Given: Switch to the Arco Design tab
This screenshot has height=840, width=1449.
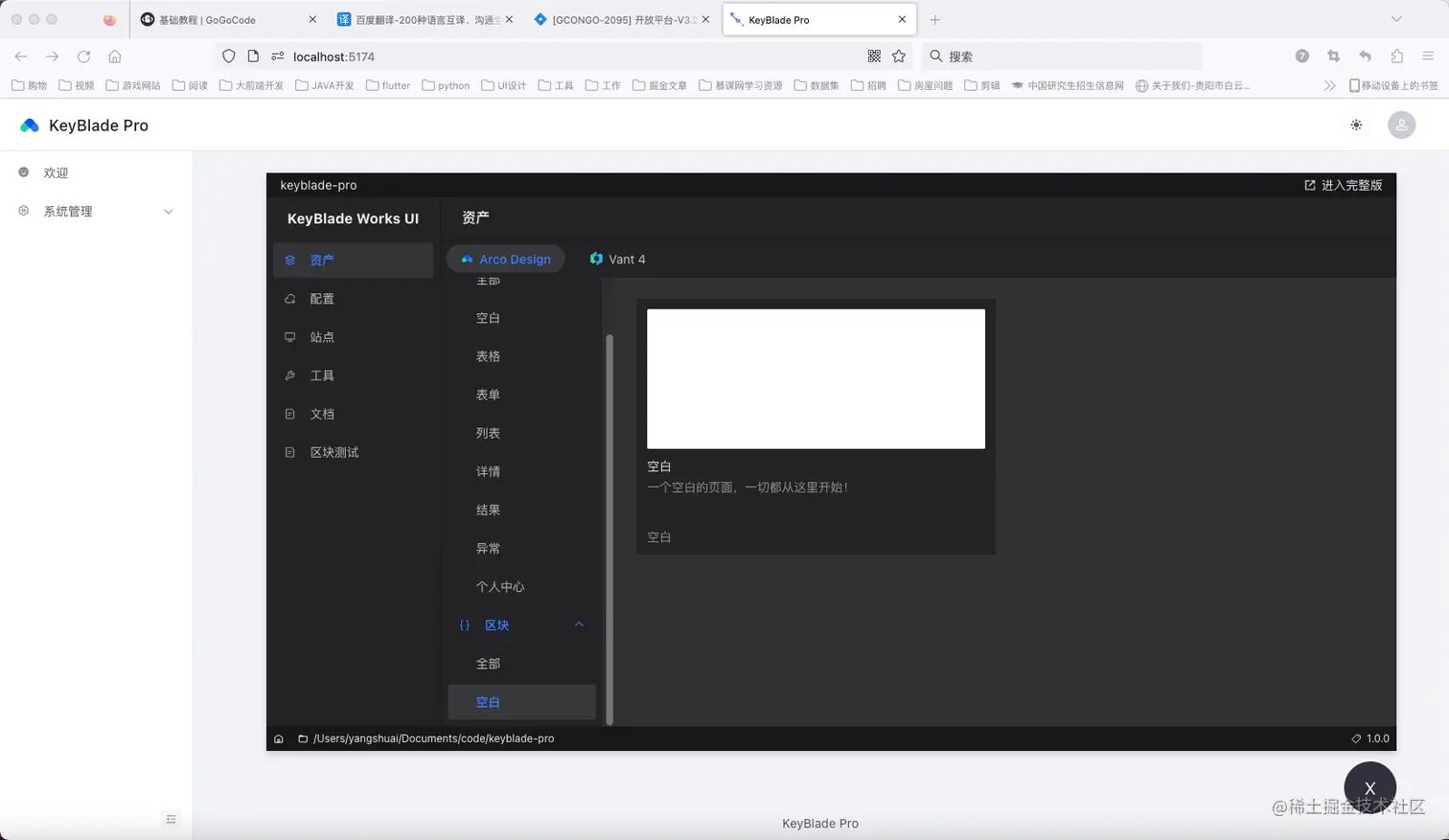Looking at the screenshot, I should (x=505, y=260).
